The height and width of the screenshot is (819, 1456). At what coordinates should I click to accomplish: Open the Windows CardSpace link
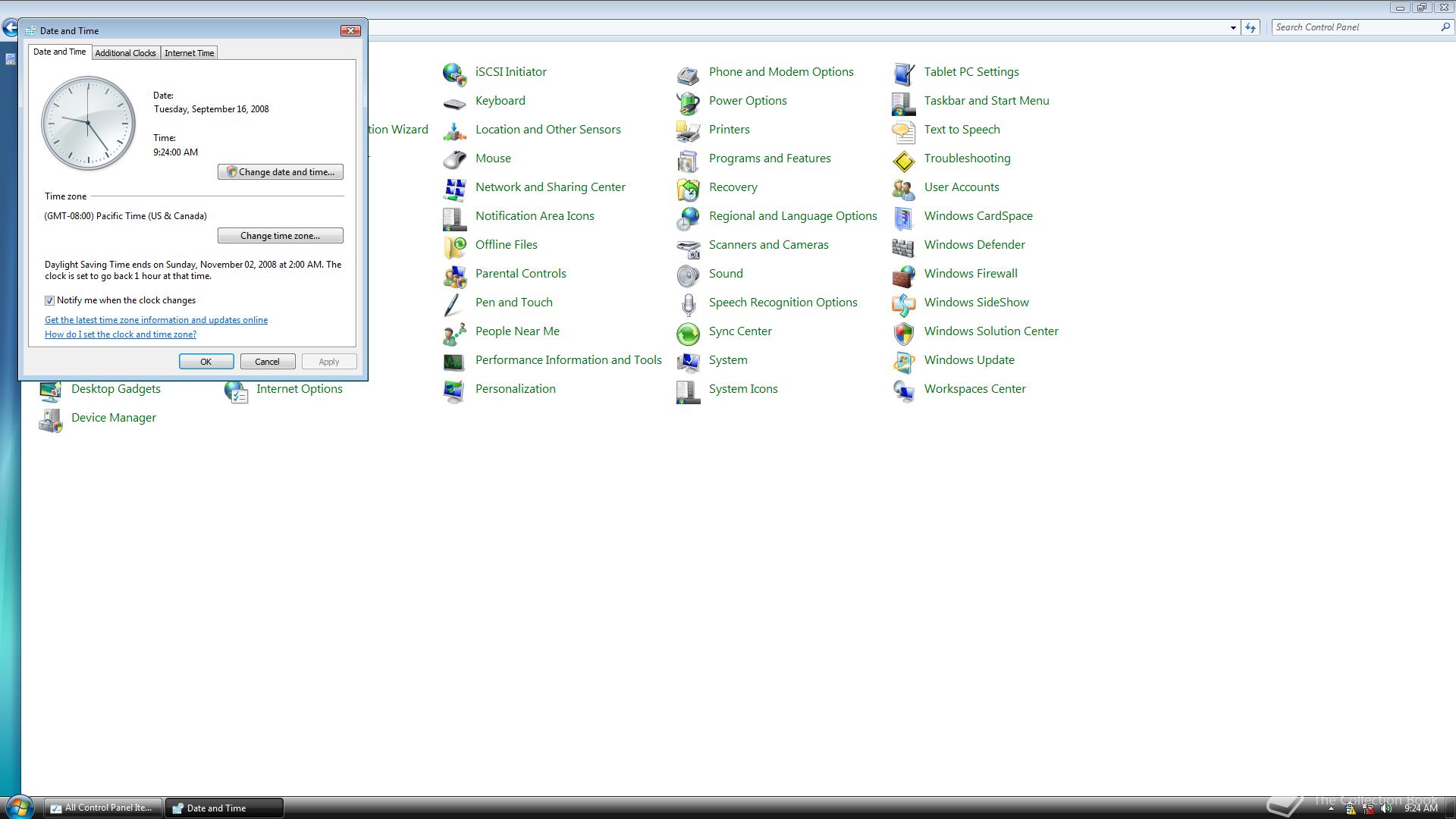(978, 216)
